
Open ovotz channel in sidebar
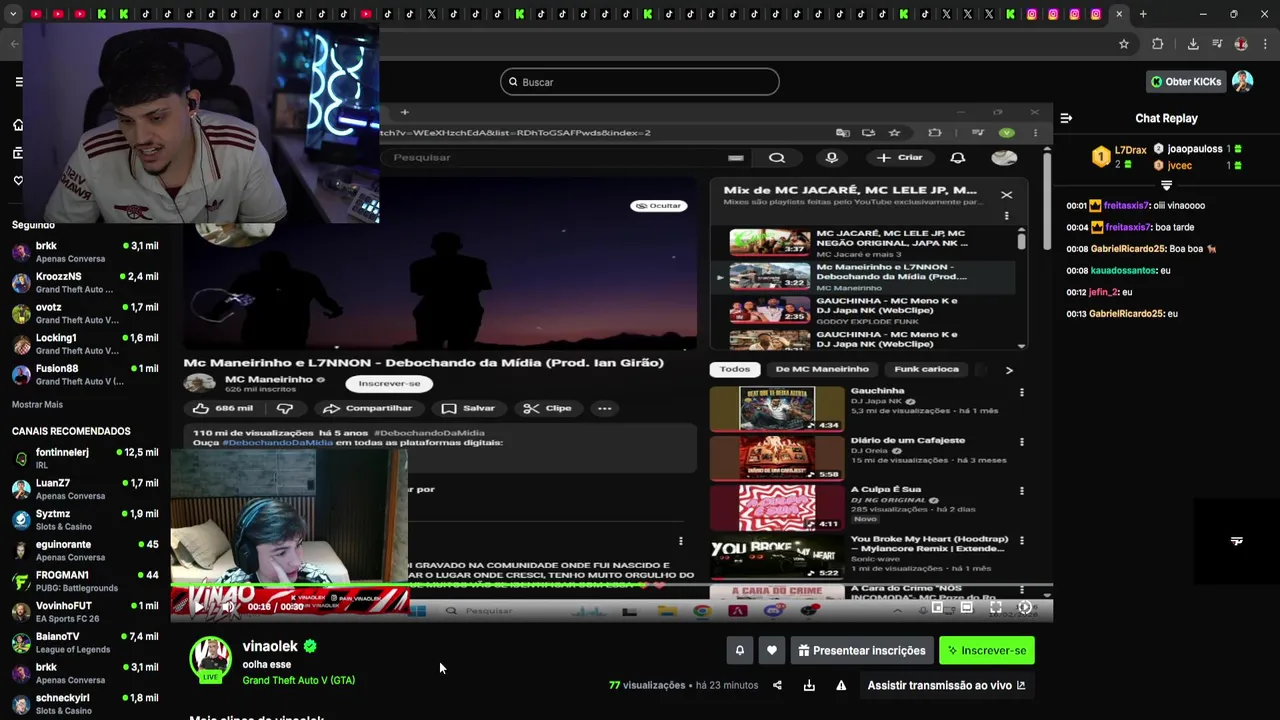pyautogui.click(x=84, y=314)
